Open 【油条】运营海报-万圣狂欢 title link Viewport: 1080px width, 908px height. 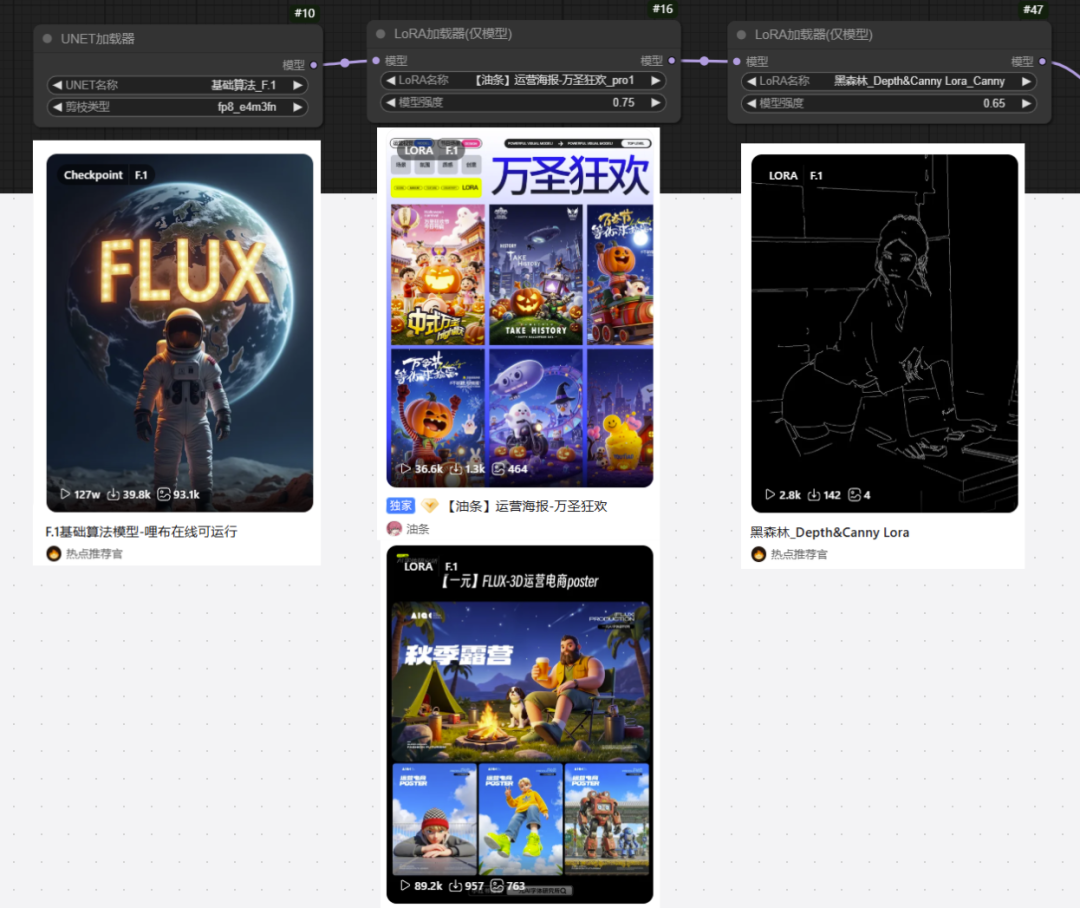click(x=524, y=506)
